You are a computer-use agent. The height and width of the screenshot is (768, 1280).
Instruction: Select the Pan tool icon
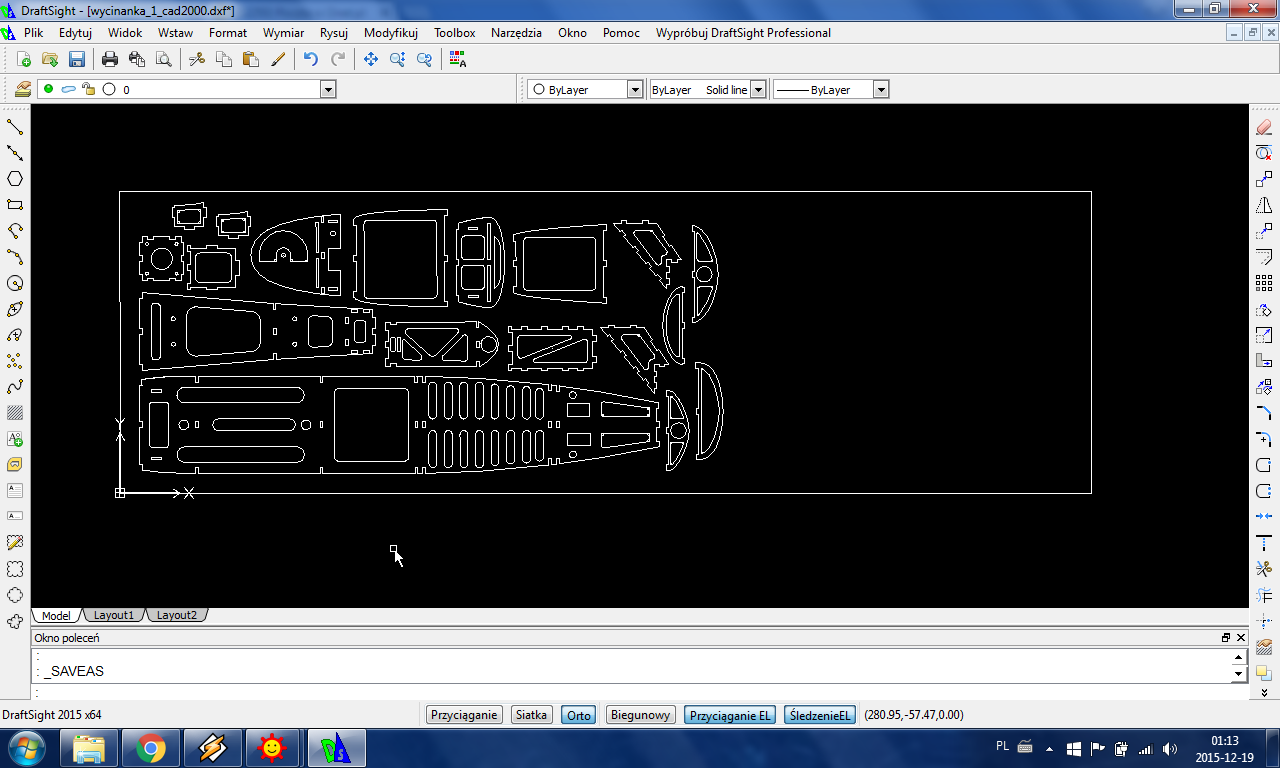click(x=371, y=59)
